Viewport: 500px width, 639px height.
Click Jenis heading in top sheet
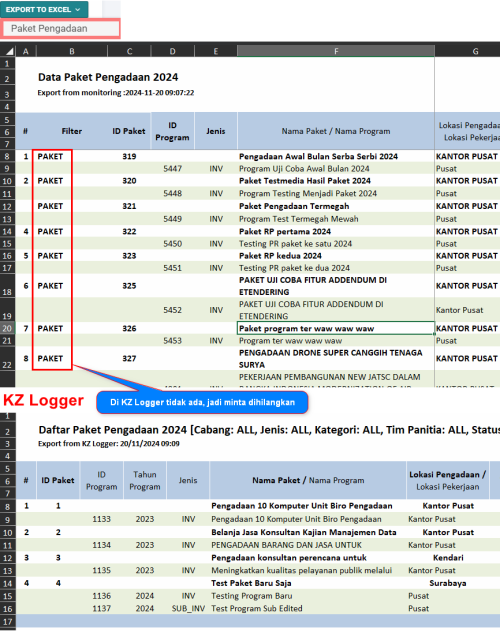click(216, 131)
